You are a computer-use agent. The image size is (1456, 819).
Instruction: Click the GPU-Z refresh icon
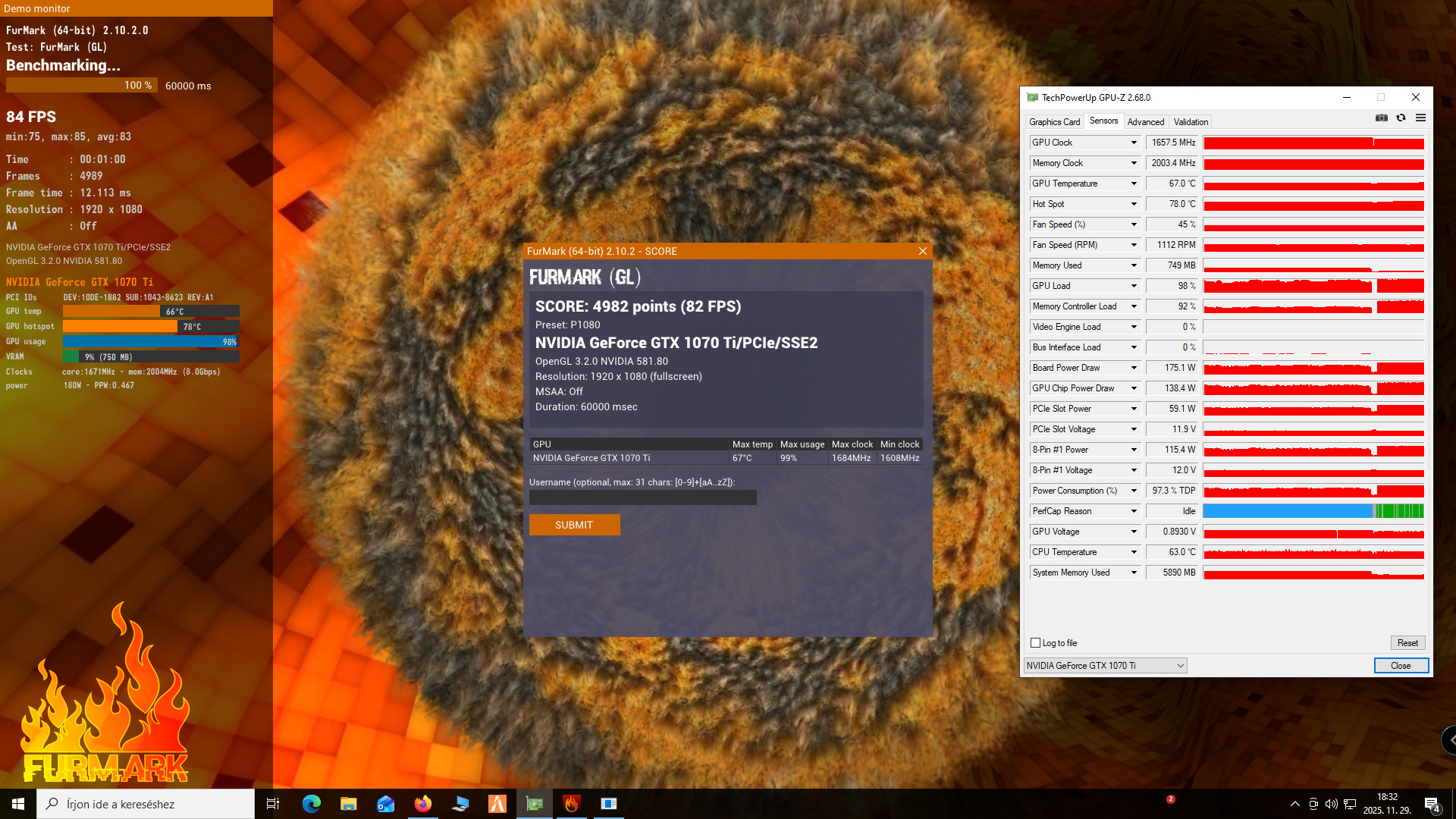[1401, 118]
